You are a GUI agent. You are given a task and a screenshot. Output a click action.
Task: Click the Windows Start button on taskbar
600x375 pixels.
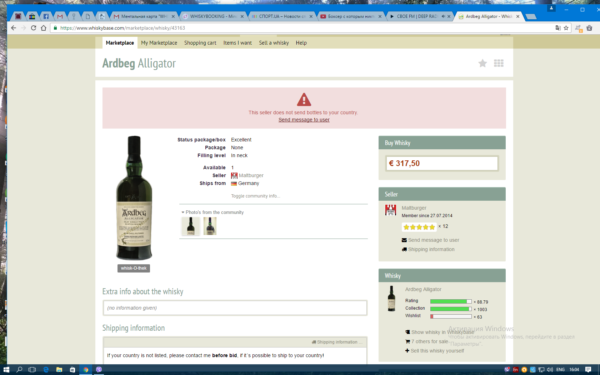[x=6, y=370]
